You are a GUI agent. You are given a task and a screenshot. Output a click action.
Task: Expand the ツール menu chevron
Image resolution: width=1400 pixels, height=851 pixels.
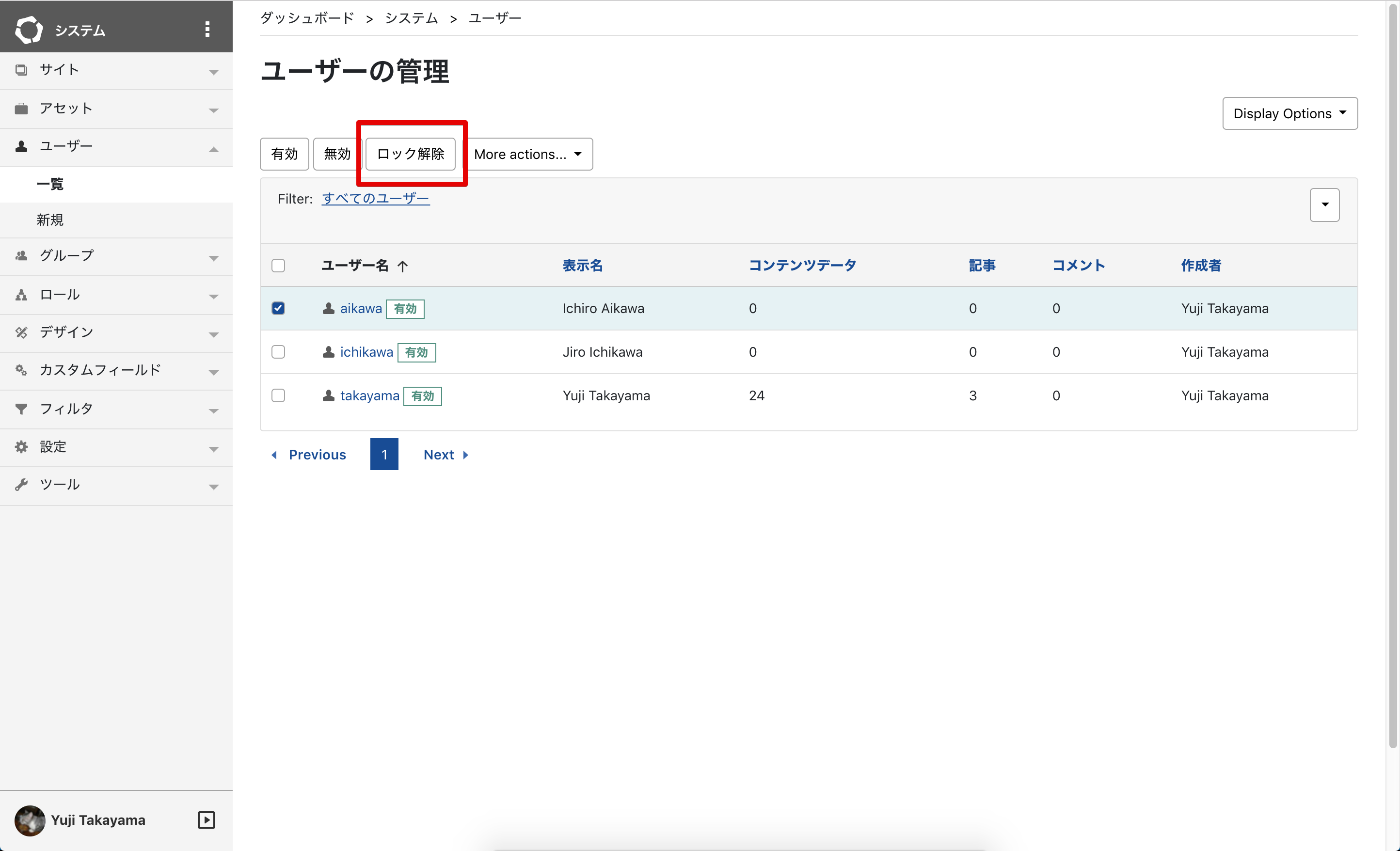[214, 487]
